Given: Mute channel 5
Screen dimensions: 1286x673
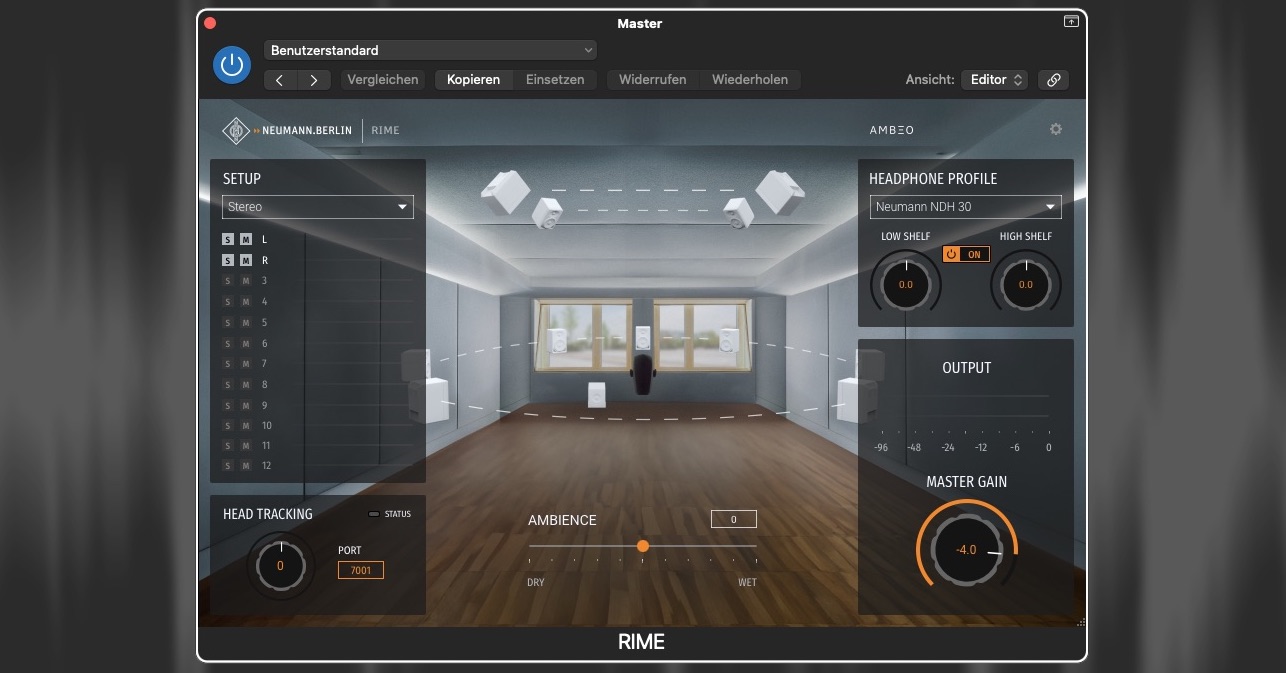Looking at the screenshot, I should coord(246,323).
